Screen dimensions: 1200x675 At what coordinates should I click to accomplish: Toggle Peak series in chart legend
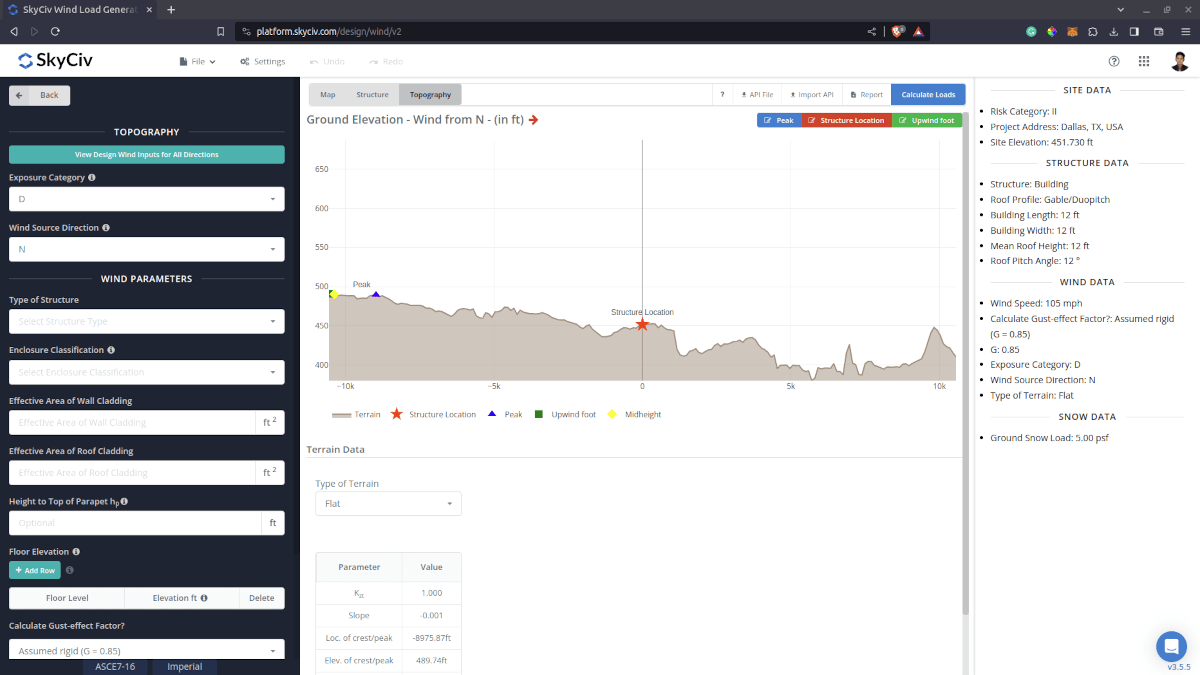point(505,414)
